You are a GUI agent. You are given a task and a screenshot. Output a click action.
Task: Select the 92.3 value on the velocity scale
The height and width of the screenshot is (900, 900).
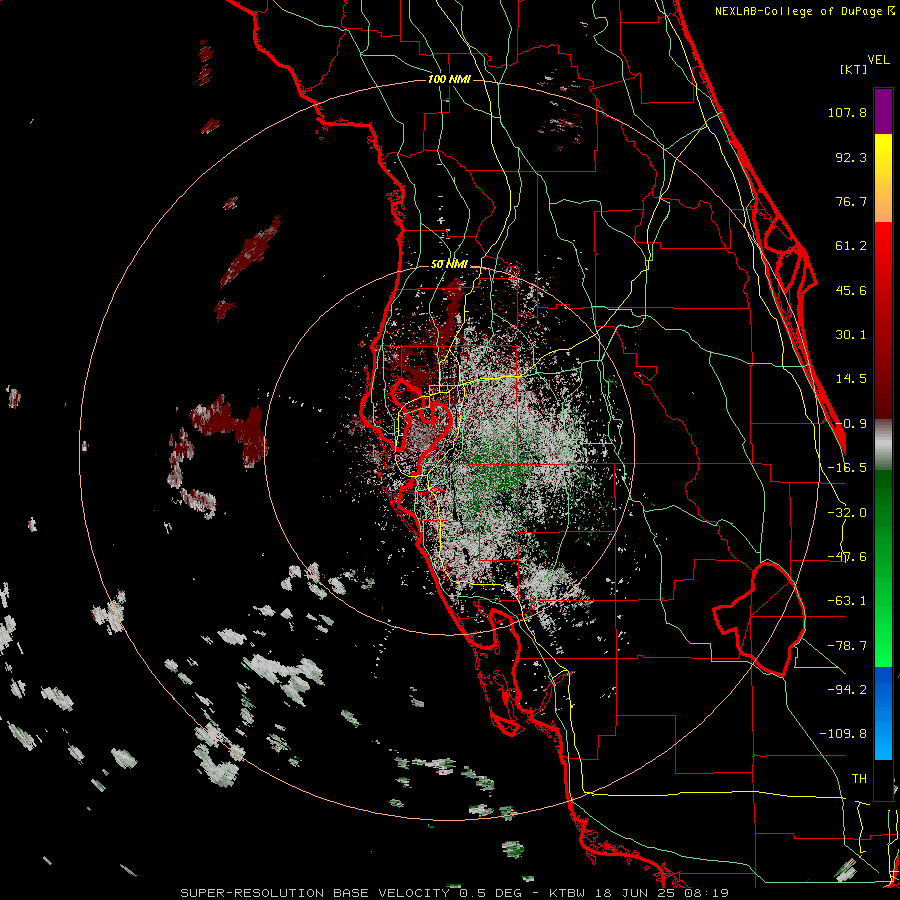tap(851, 157)
